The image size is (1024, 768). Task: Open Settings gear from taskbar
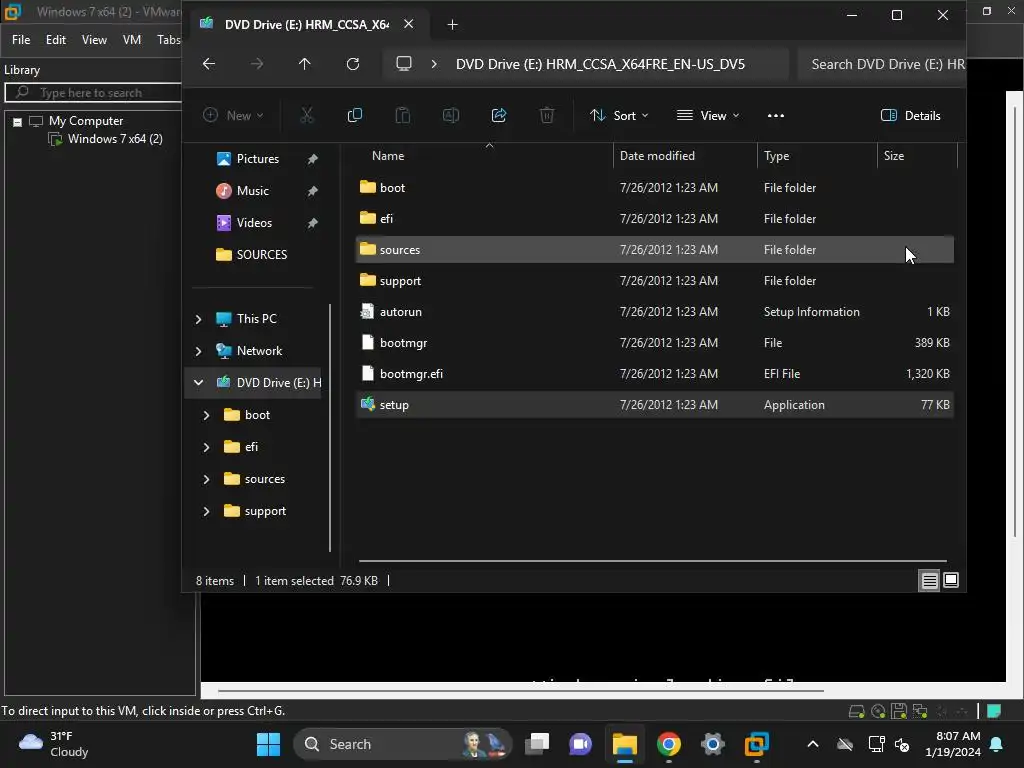tap(712, 744)
